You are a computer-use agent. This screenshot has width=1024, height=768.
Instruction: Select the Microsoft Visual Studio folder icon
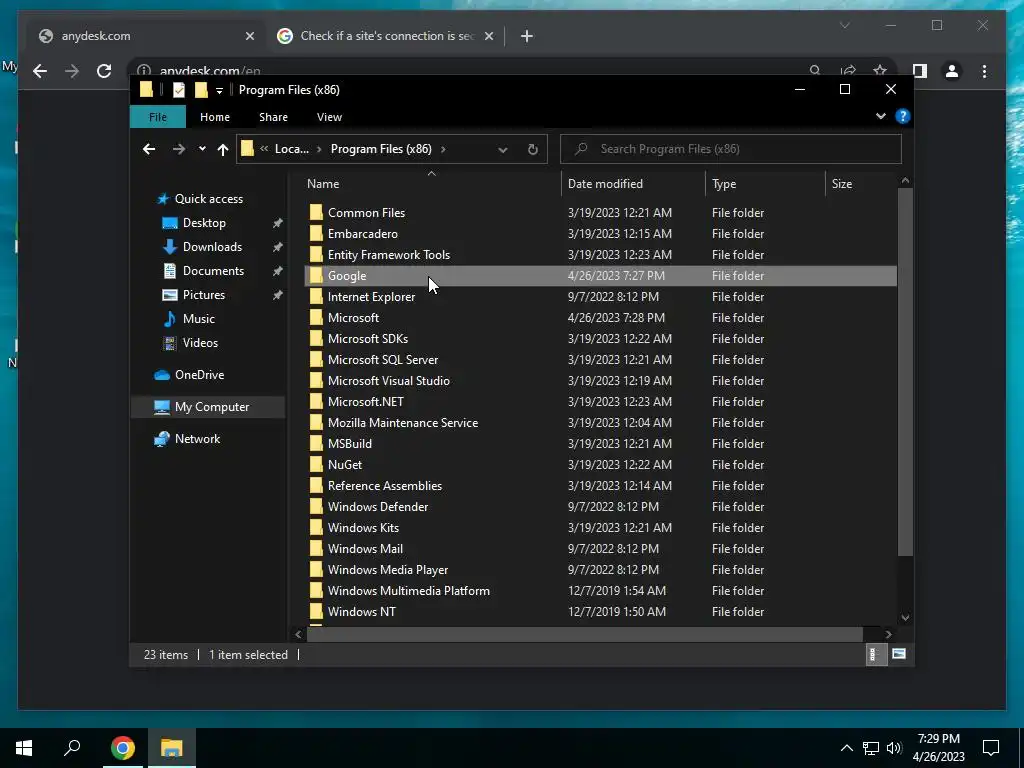(316, 380)
